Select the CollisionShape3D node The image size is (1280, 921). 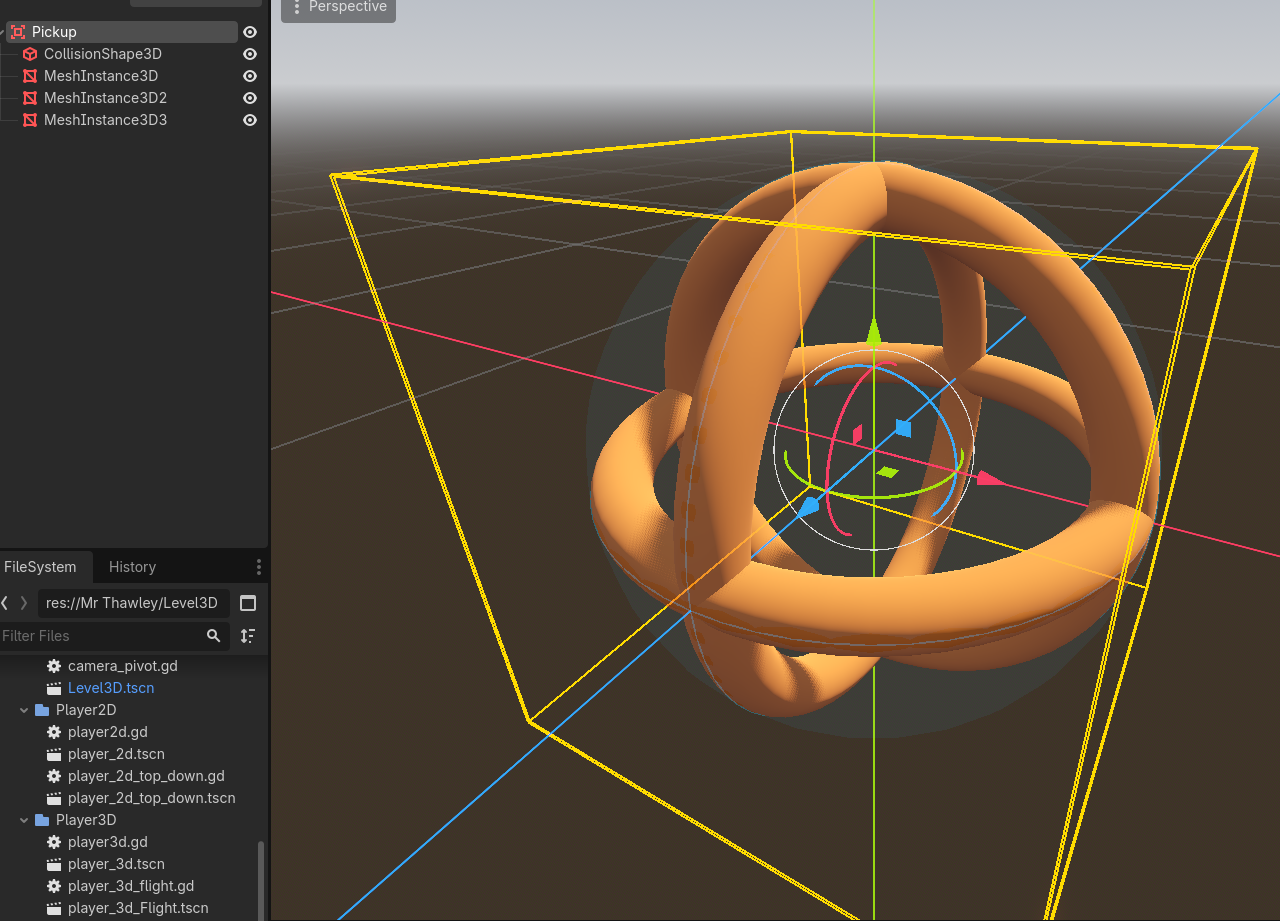pyautogui.click(x=102, y=54)
